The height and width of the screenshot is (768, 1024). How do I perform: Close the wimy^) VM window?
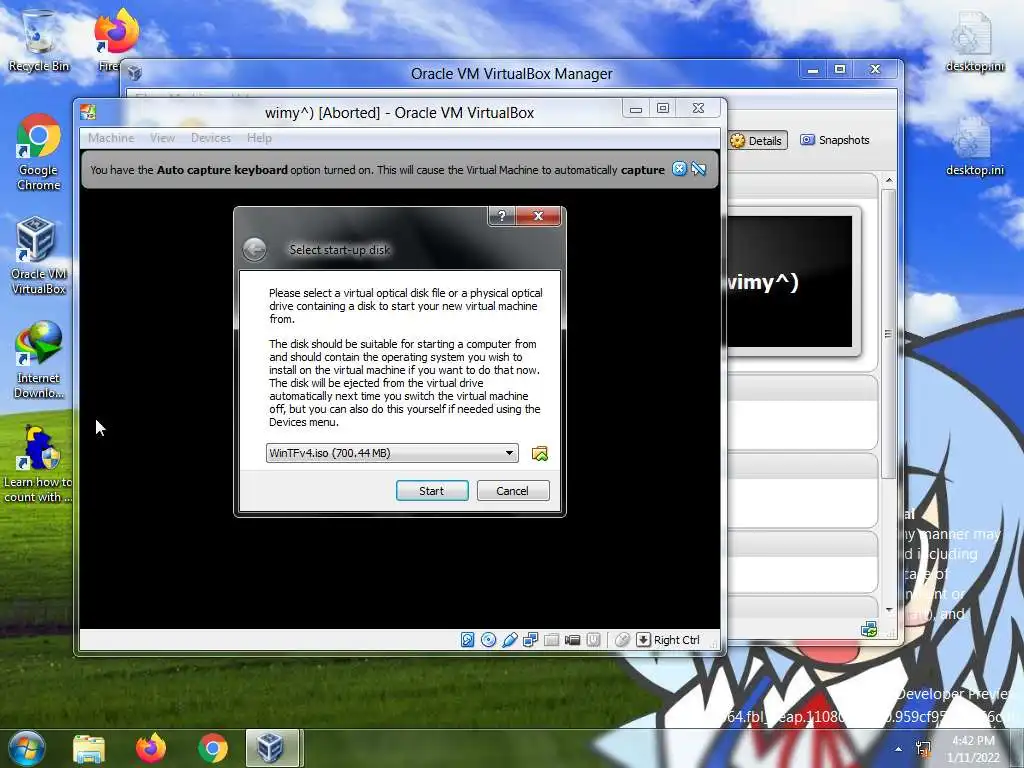698,108
